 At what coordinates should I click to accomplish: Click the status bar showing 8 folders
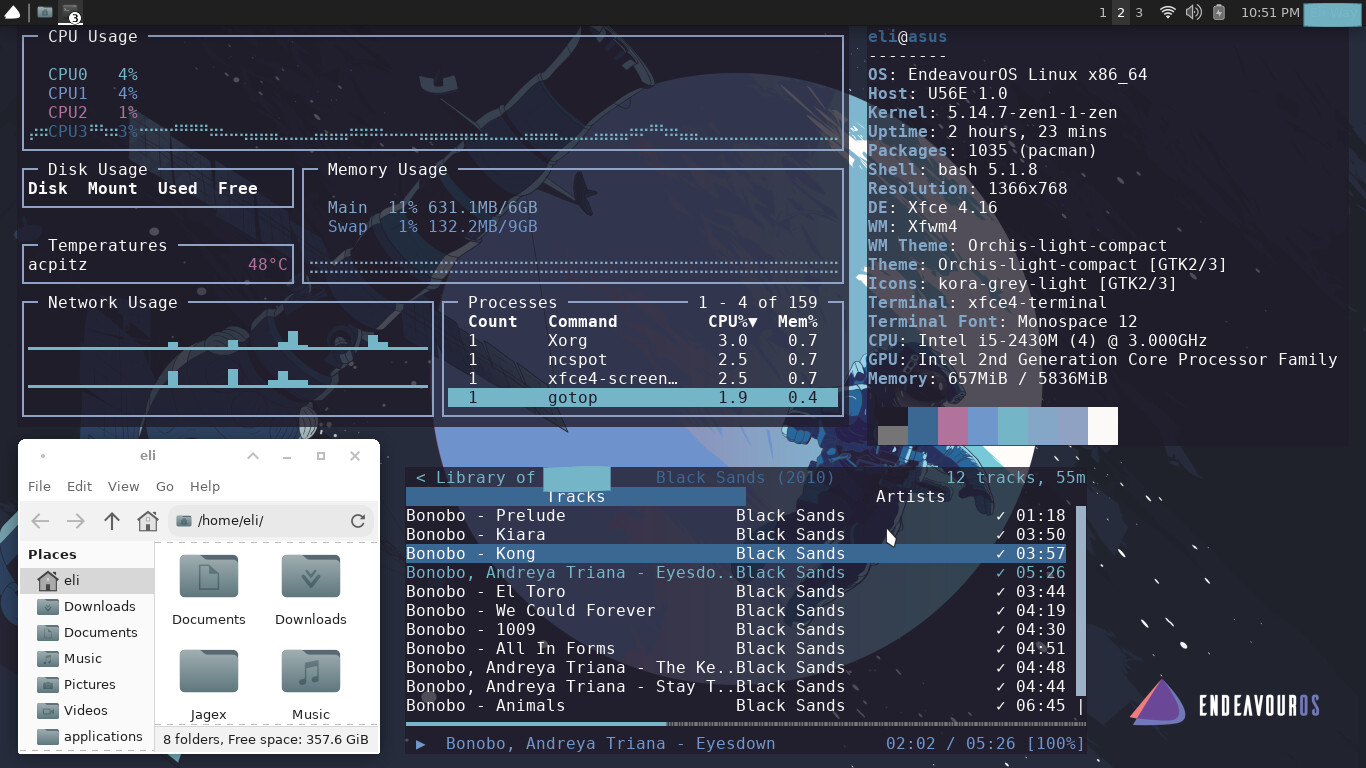pos(266,740)
